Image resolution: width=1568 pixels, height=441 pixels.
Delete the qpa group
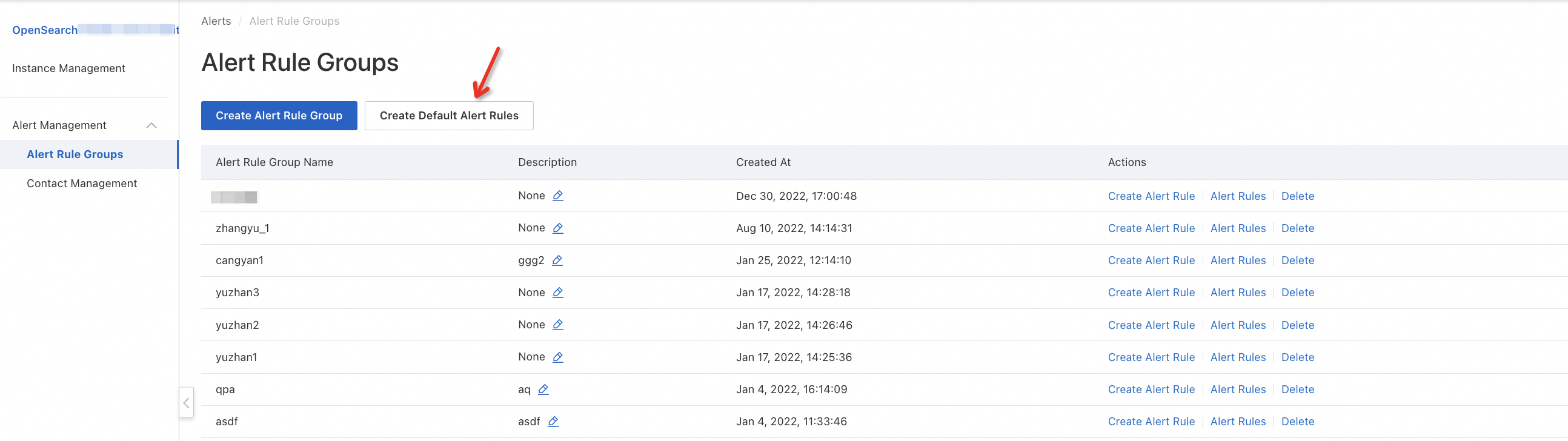pos(1297,390)
